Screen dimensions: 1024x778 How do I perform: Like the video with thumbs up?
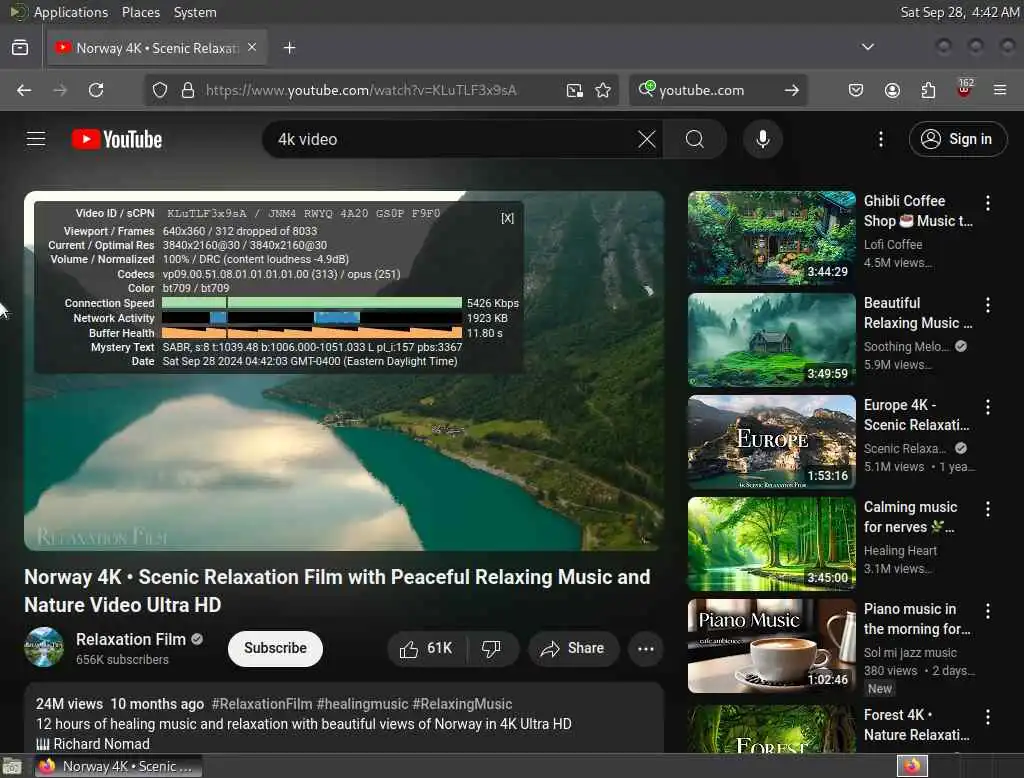coord(426,649)
